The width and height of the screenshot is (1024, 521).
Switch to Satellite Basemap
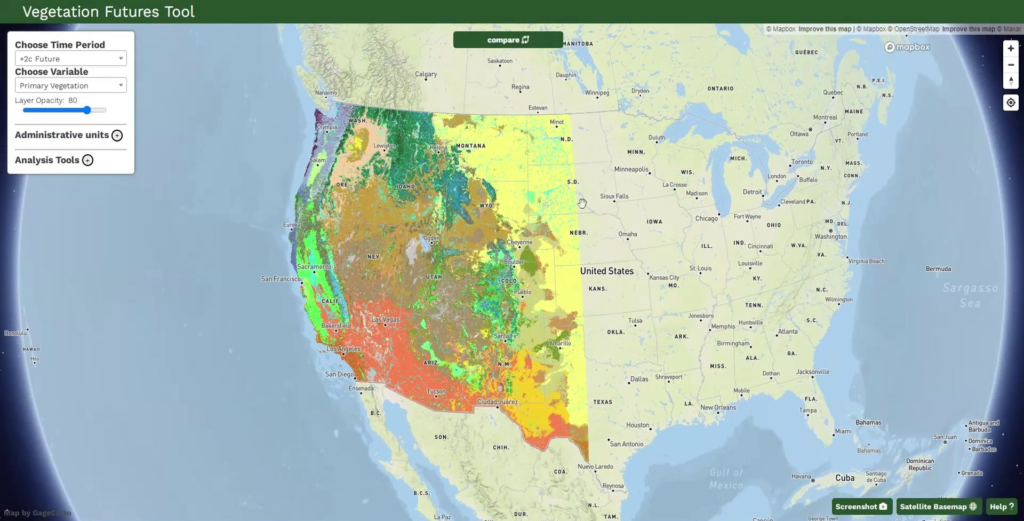tap(938, 507)
